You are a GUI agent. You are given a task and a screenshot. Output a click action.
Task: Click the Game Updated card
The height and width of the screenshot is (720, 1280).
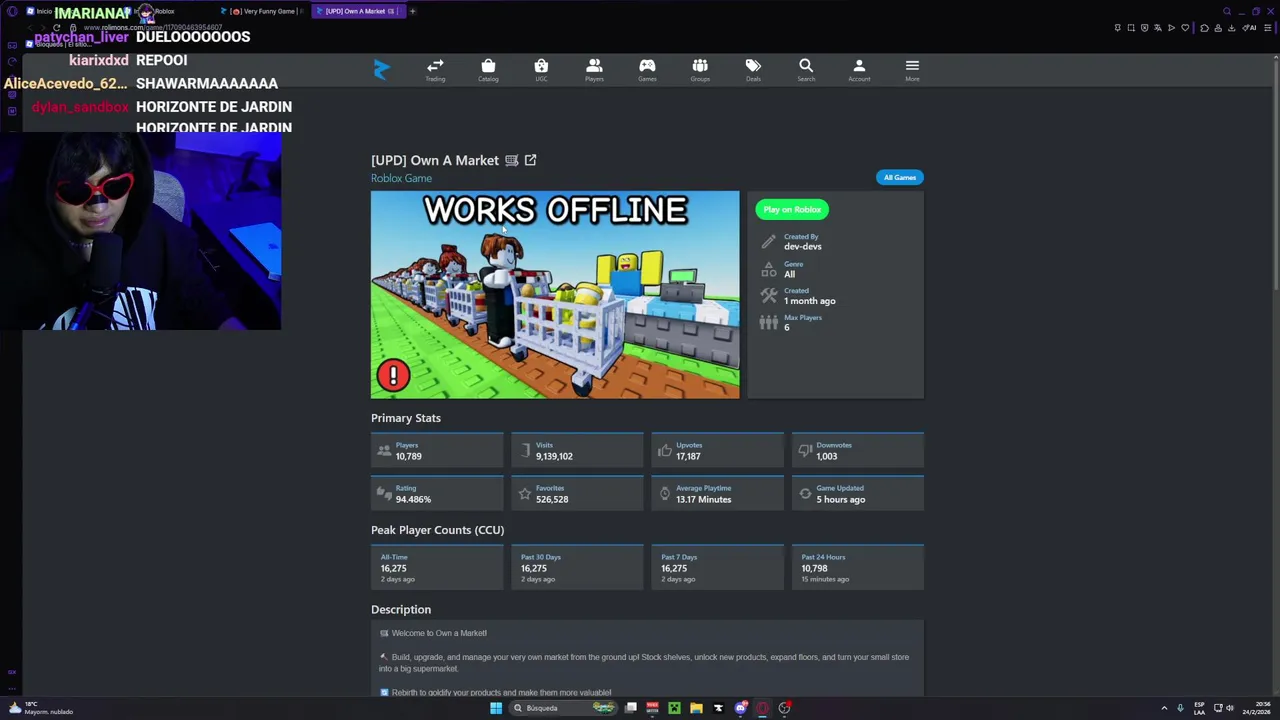pyautogui.click(x=858, y=493)
